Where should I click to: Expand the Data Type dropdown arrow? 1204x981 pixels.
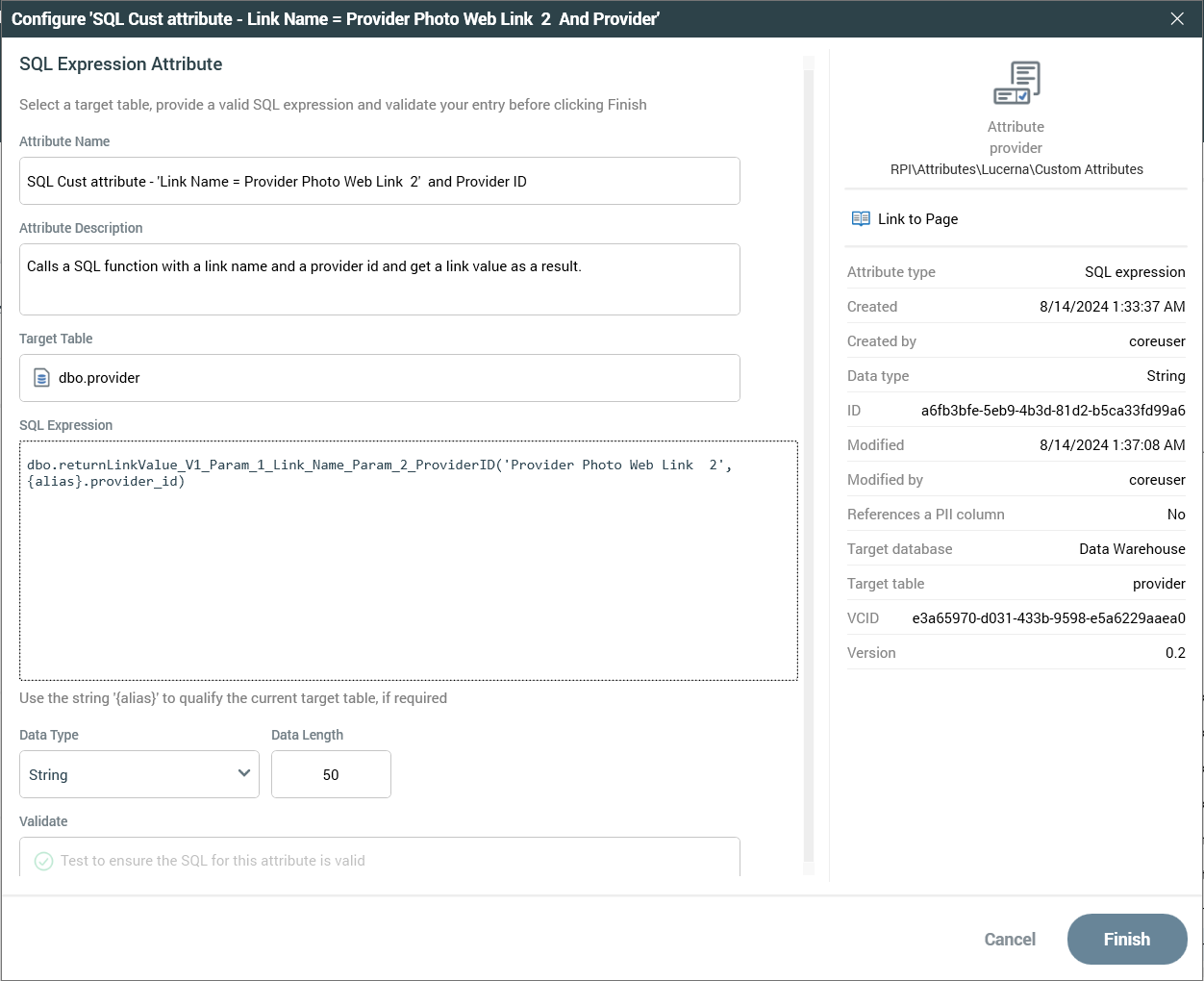tap(243, 774)
